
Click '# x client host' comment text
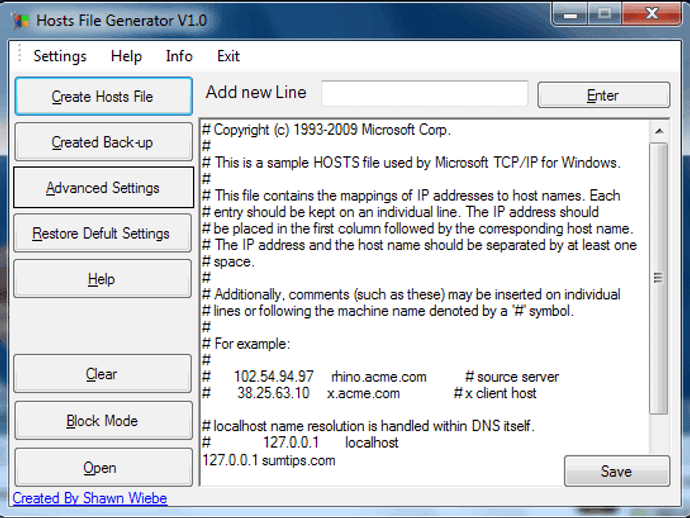[495, 393]
